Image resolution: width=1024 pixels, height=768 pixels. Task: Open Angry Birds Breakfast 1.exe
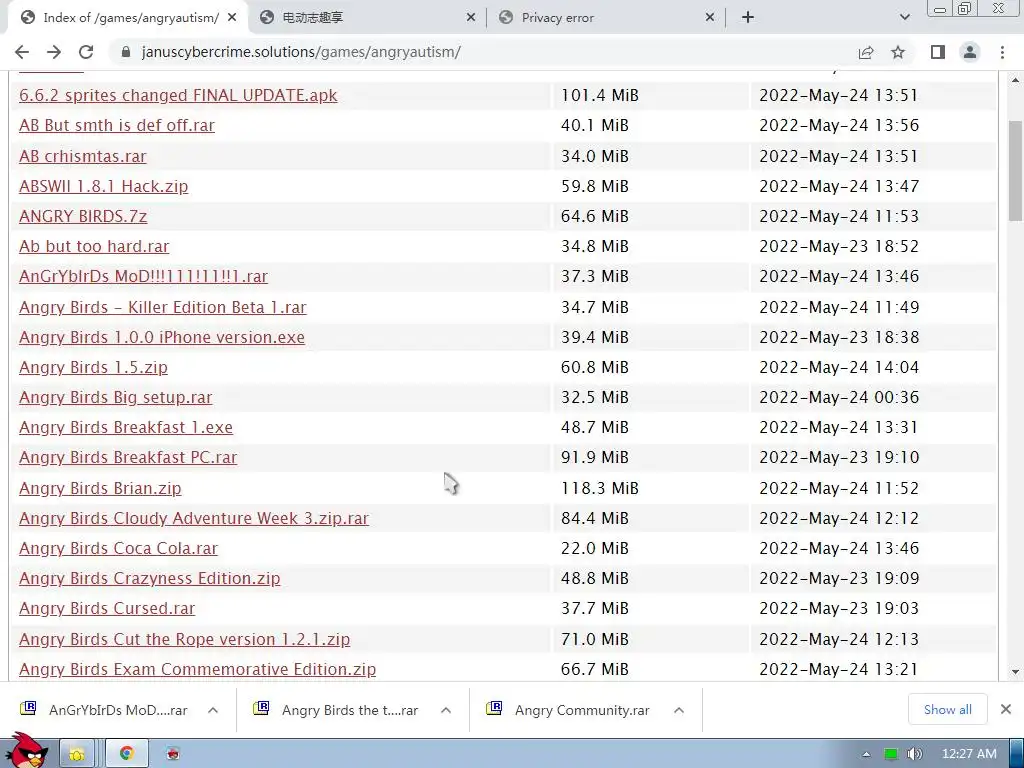pyautogui.click(x=126, y=427)
